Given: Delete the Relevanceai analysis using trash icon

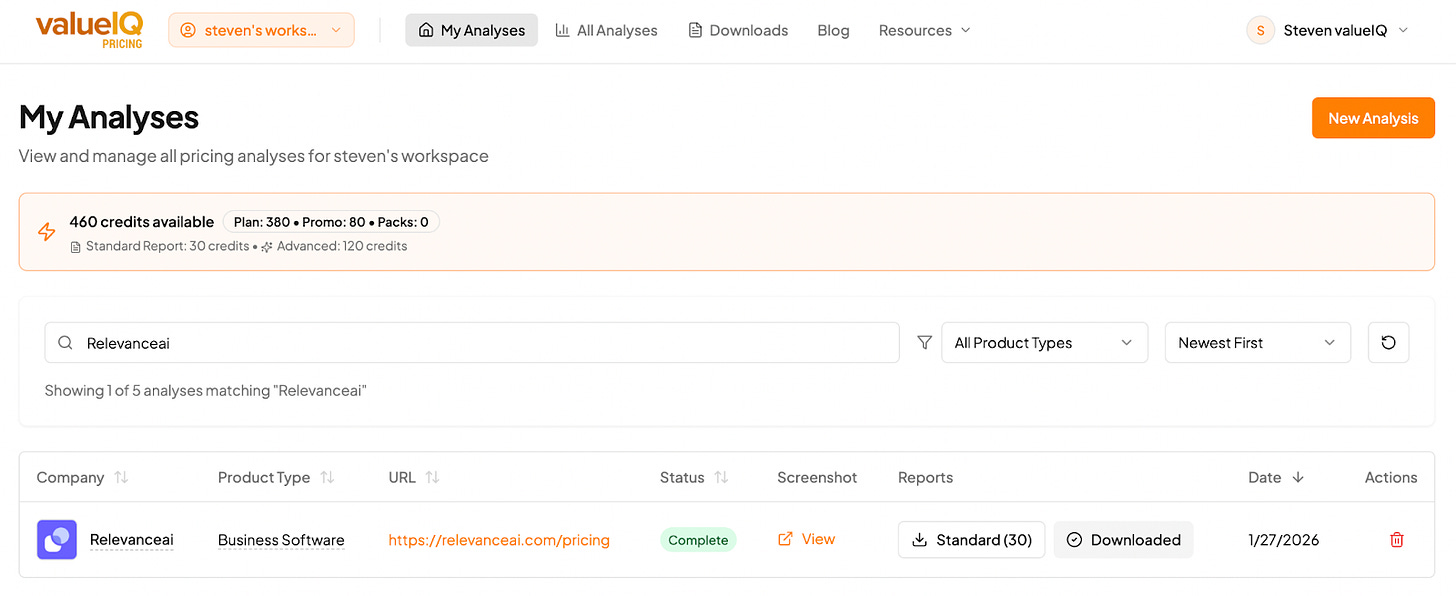Looking at the screenshot, I should click(1397, 540).
